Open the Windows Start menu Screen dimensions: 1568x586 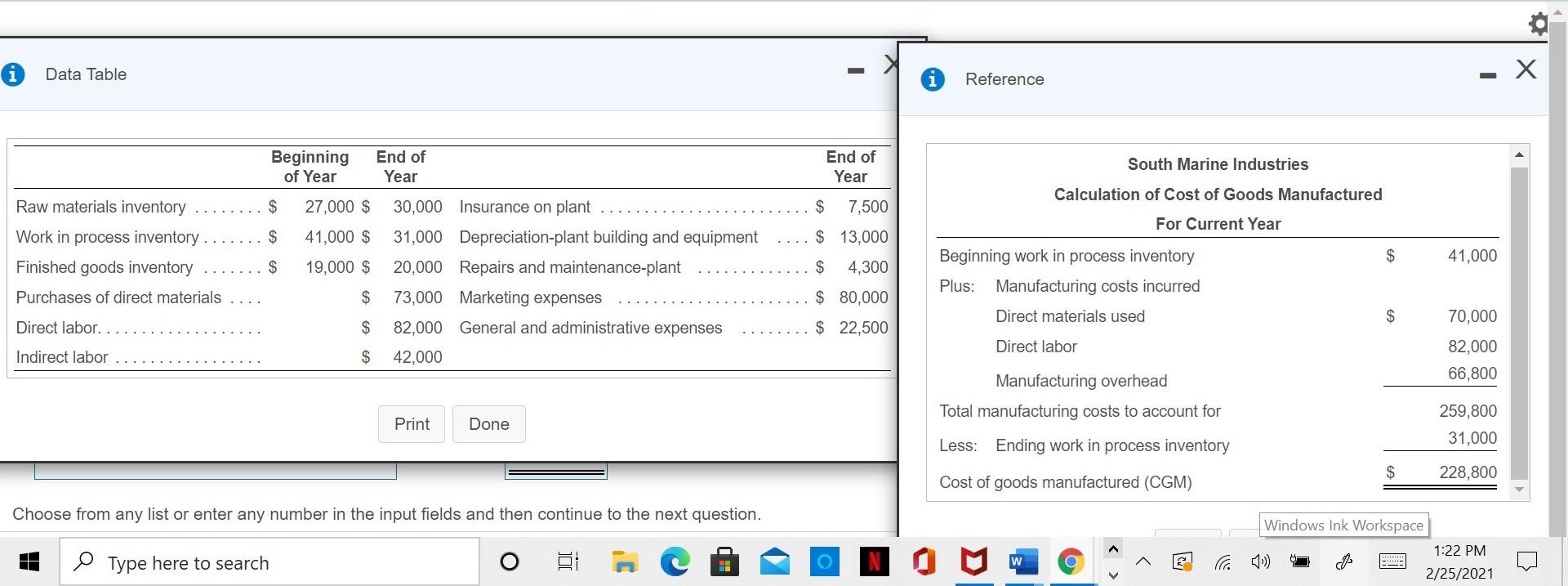click(29, 561)
